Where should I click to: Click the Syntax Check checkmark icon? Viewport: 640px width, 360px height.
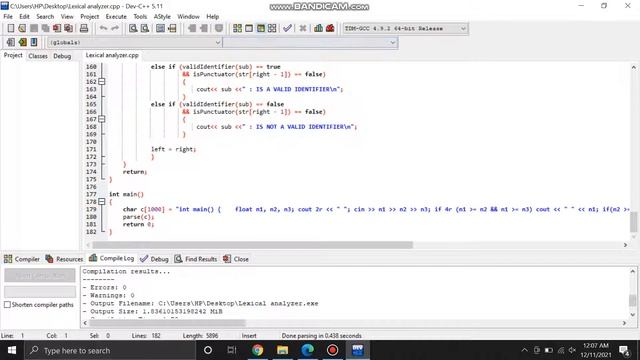coord(287,28)
